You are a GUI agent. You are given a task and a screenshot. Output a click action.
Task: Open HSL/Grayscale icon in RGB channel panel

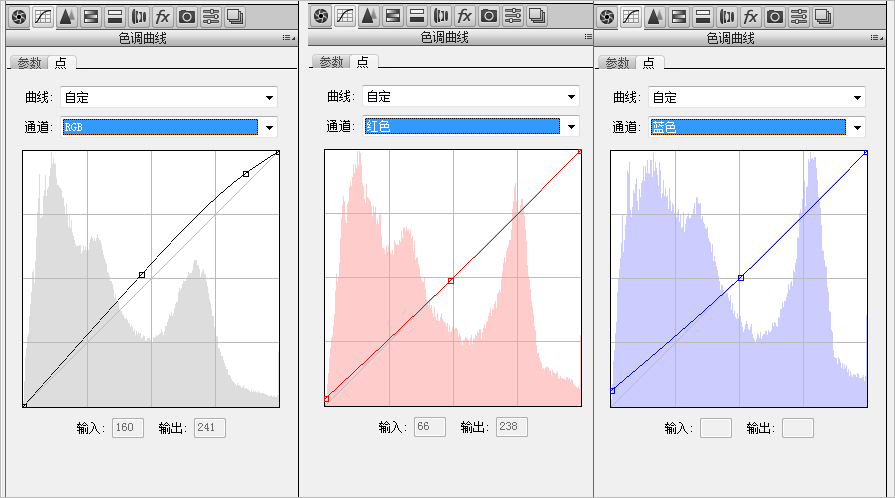point(91,17)
